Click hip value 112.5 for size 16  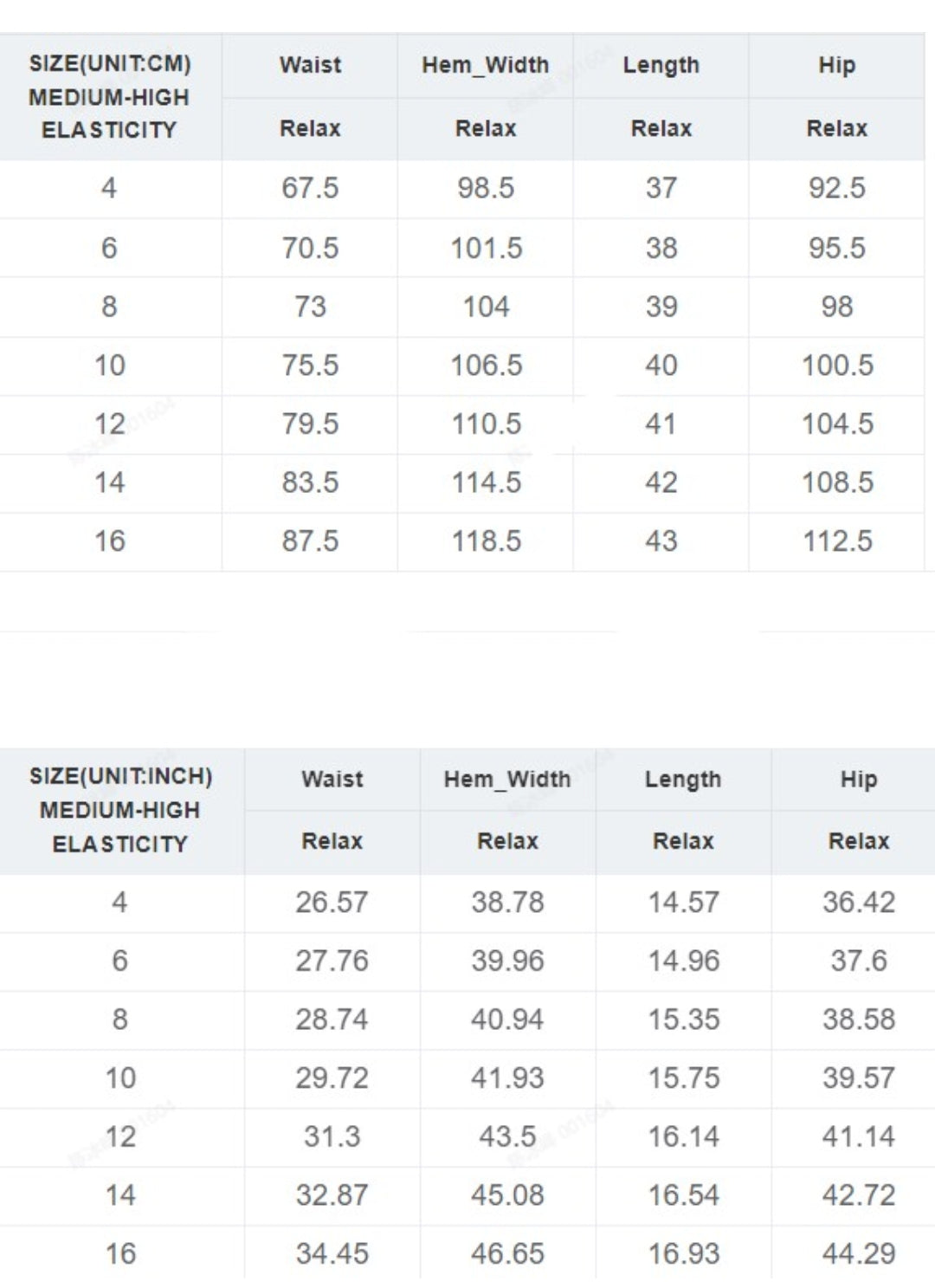[x=837, y=541]
